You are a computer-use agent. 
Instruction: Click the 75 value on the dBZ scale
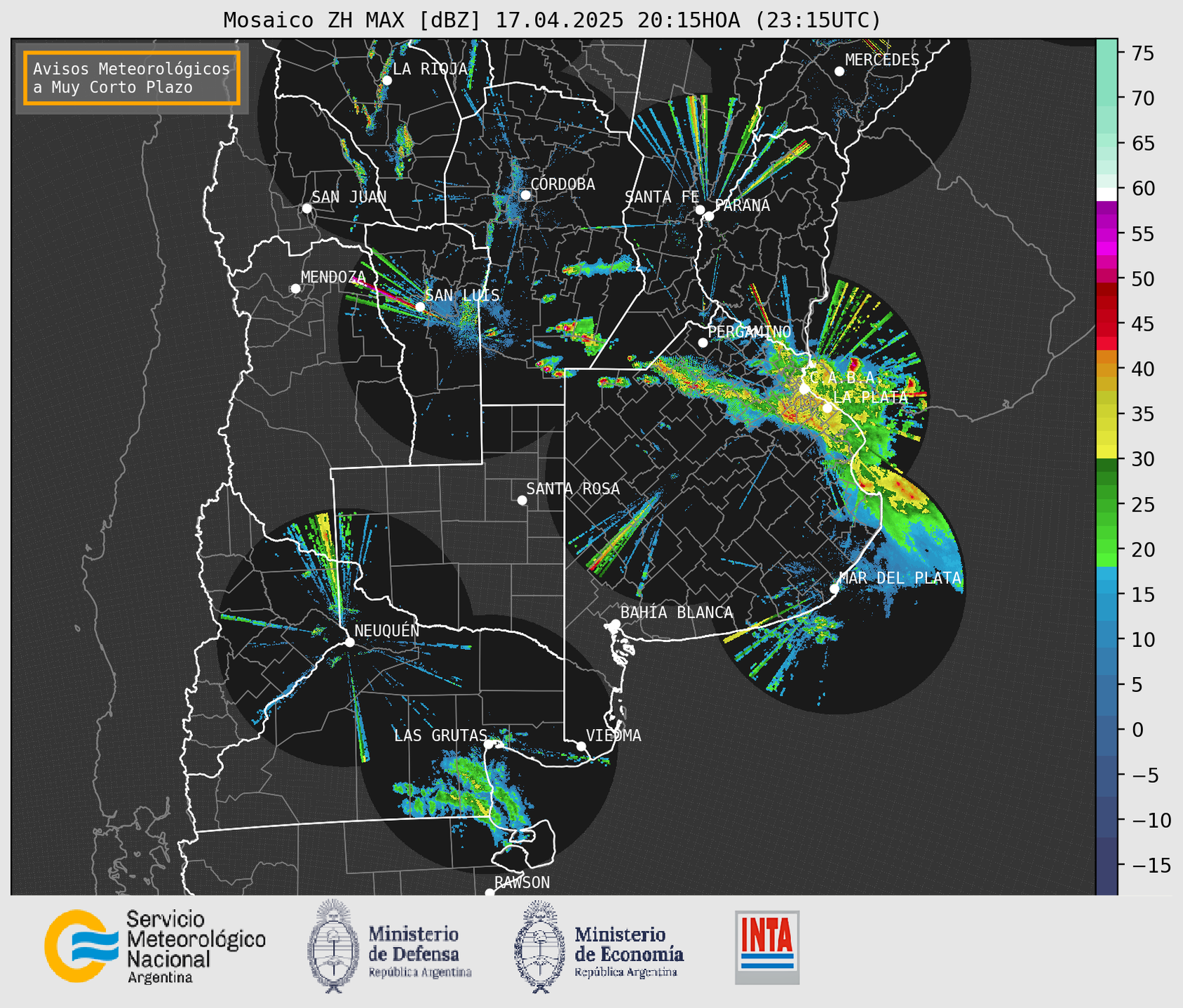(1142, 53)
